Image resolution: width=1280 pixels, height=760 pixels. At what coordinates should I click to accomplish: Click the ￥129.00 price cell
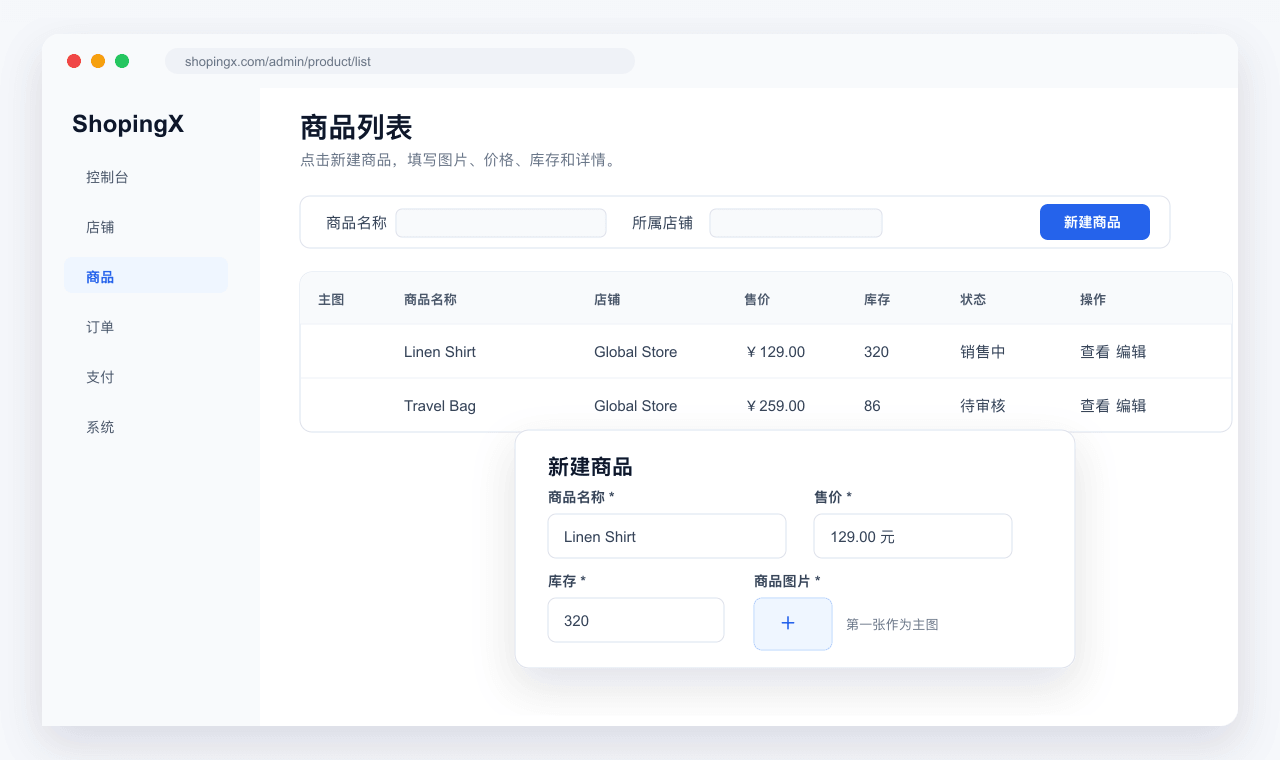(x=775, y=352)
